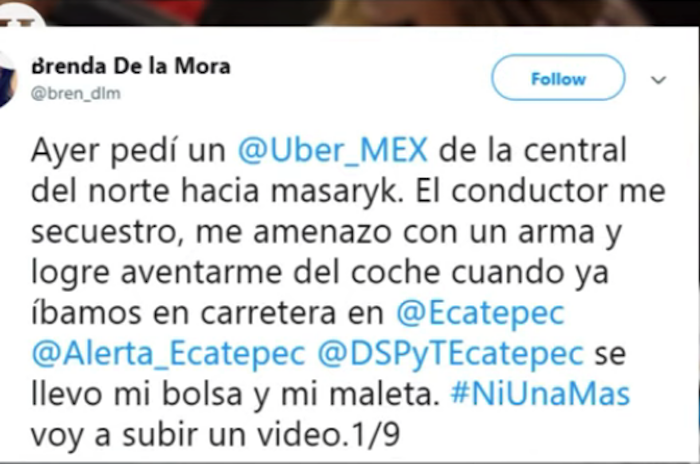Go to the @Alerta_Ecatepec mention
The image size is (700, 464).
[x=168, y=354]
